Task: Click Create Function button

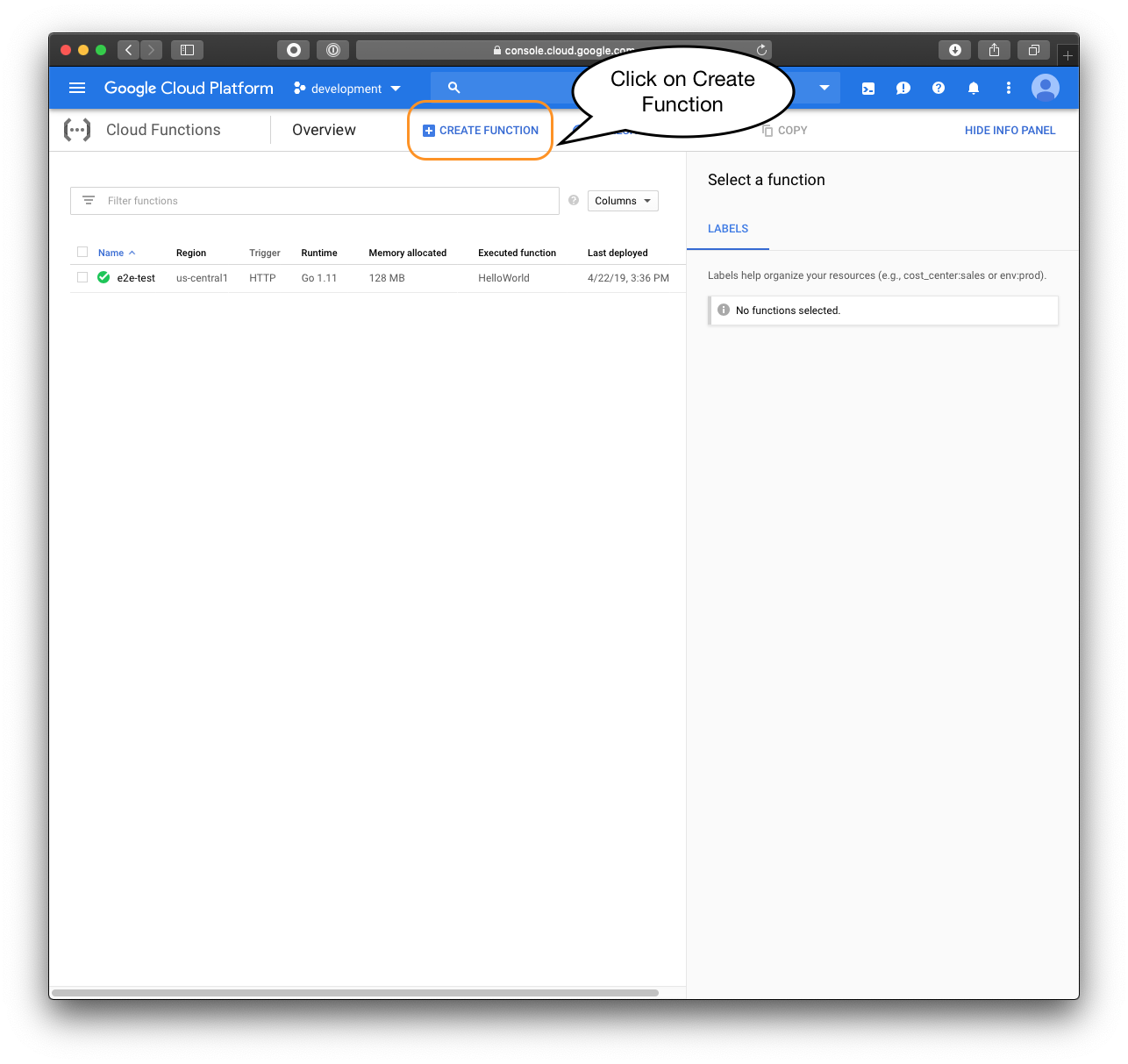Action: (481, 131)
